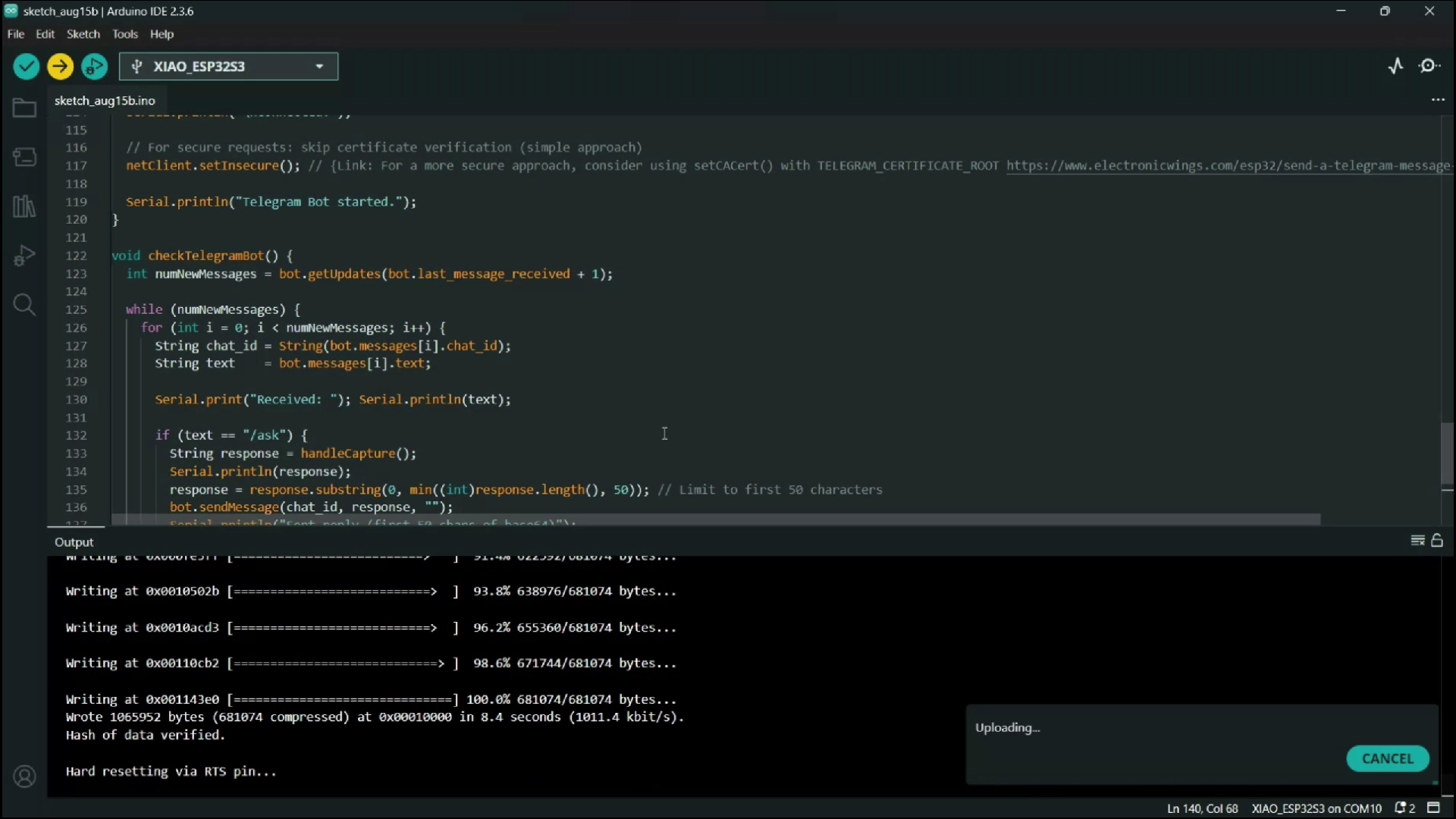Click "Hash of data verified." output line

pos(146,735)
